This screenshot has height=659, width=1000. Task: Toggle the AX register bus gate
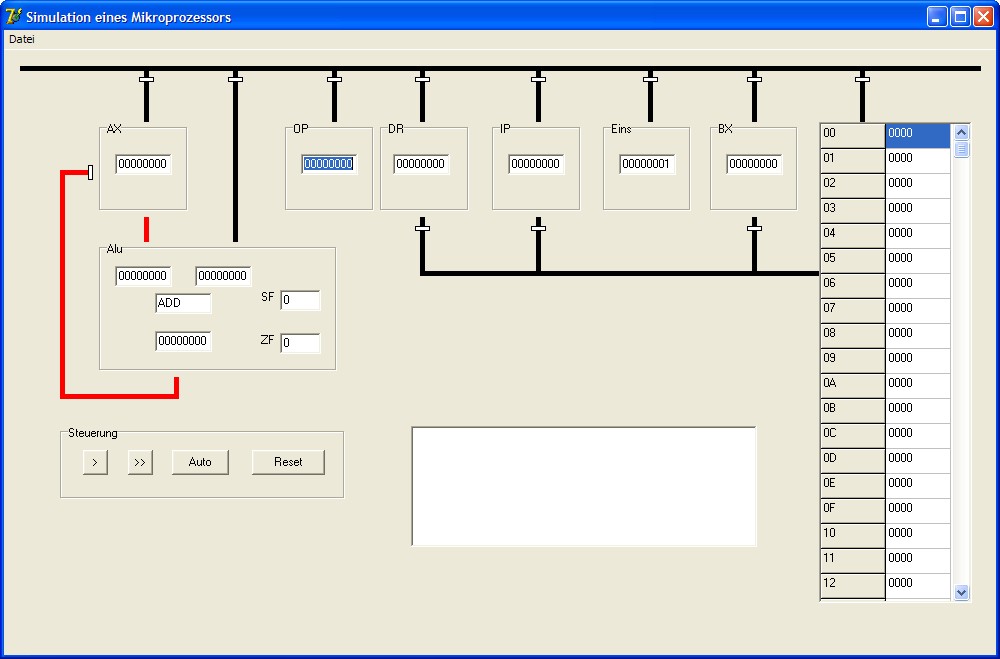(x=146, y=78)
